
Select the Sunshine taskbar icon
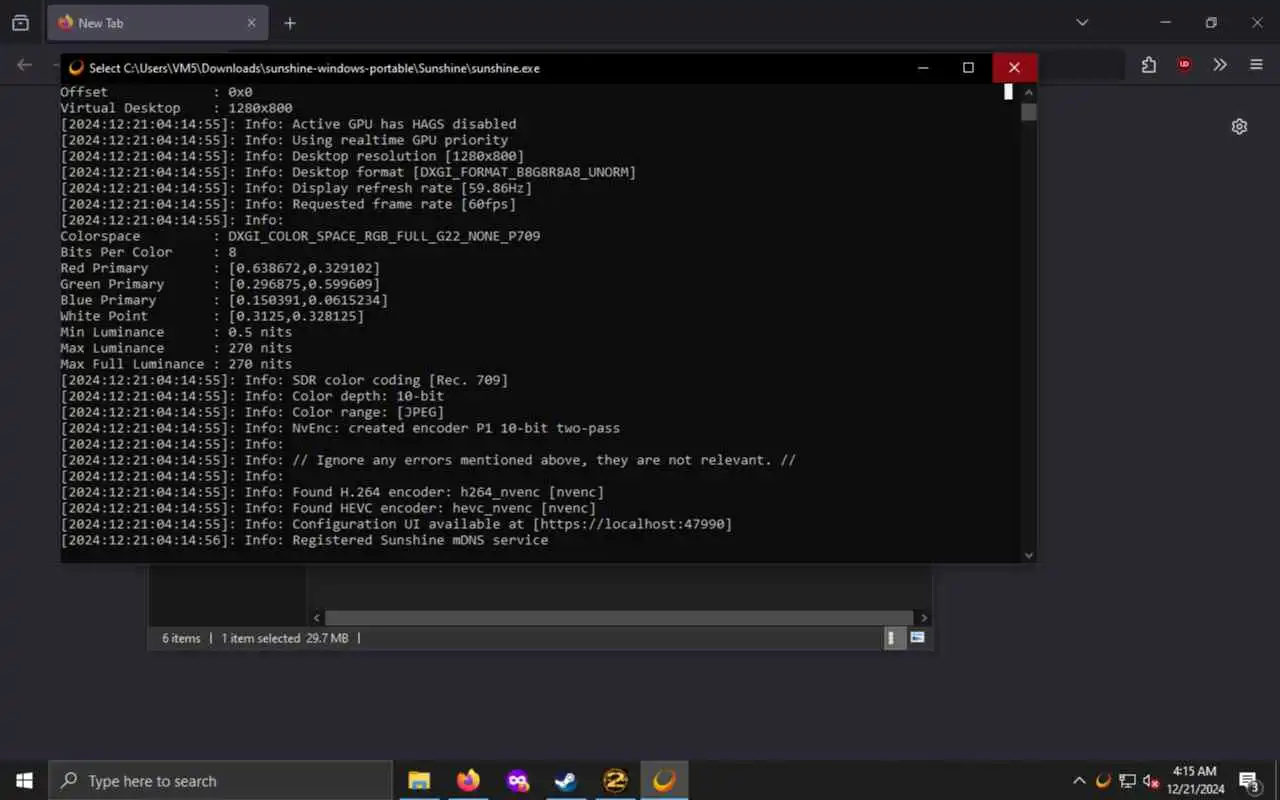click(664, 781)
